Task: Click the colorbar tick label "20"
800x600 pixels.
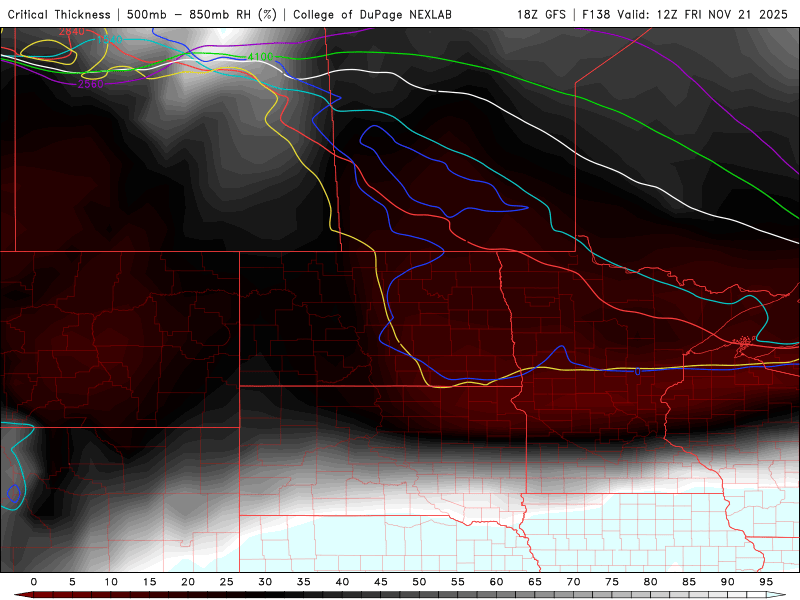Action: tap(188, 582)
